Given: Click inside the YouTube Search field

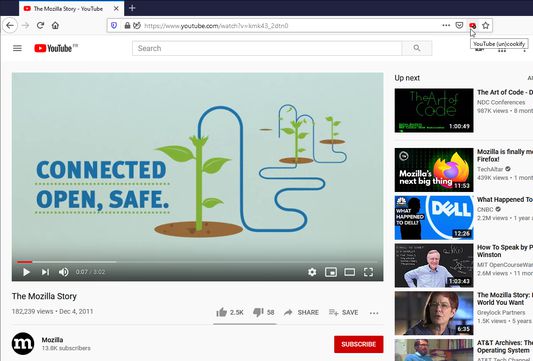Looking at the screenshot, I should [267, 48].
